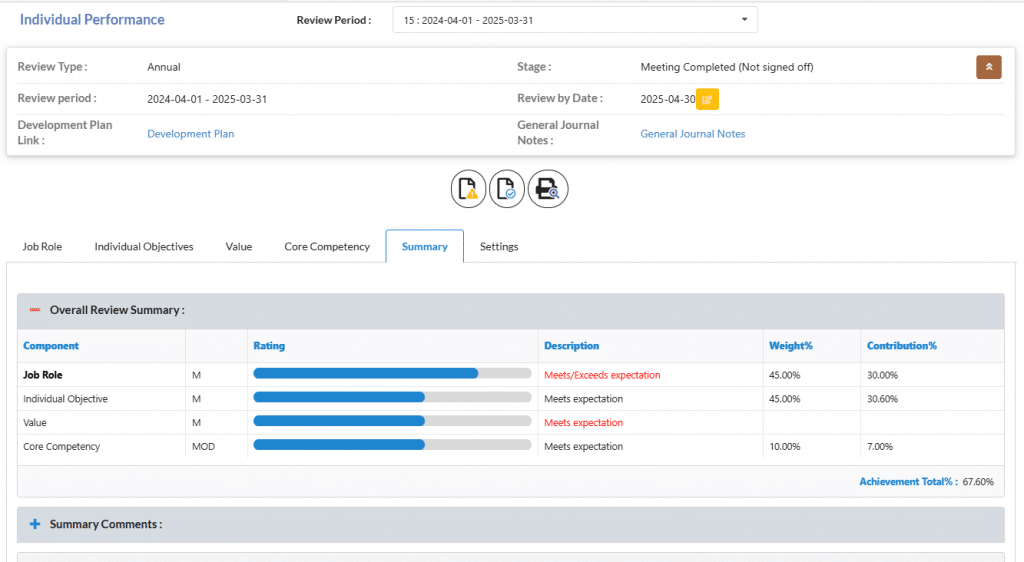
Task: Click the document with checkmark icon
Action: click(508, 189)
